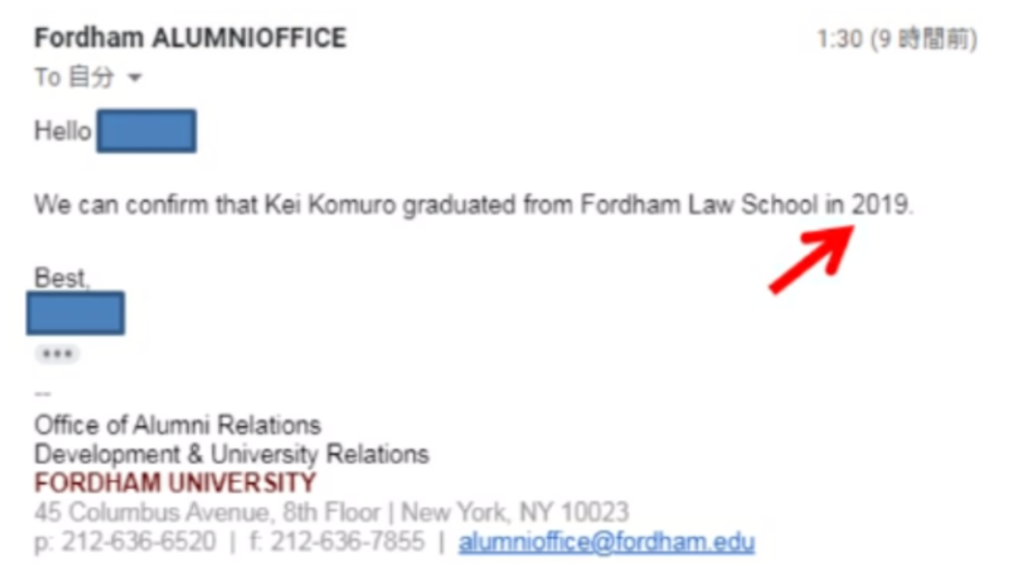This screenshot has height=566, width=1024.
Task: Click the year 2019 in the message
Action: (x=880, y=205)
